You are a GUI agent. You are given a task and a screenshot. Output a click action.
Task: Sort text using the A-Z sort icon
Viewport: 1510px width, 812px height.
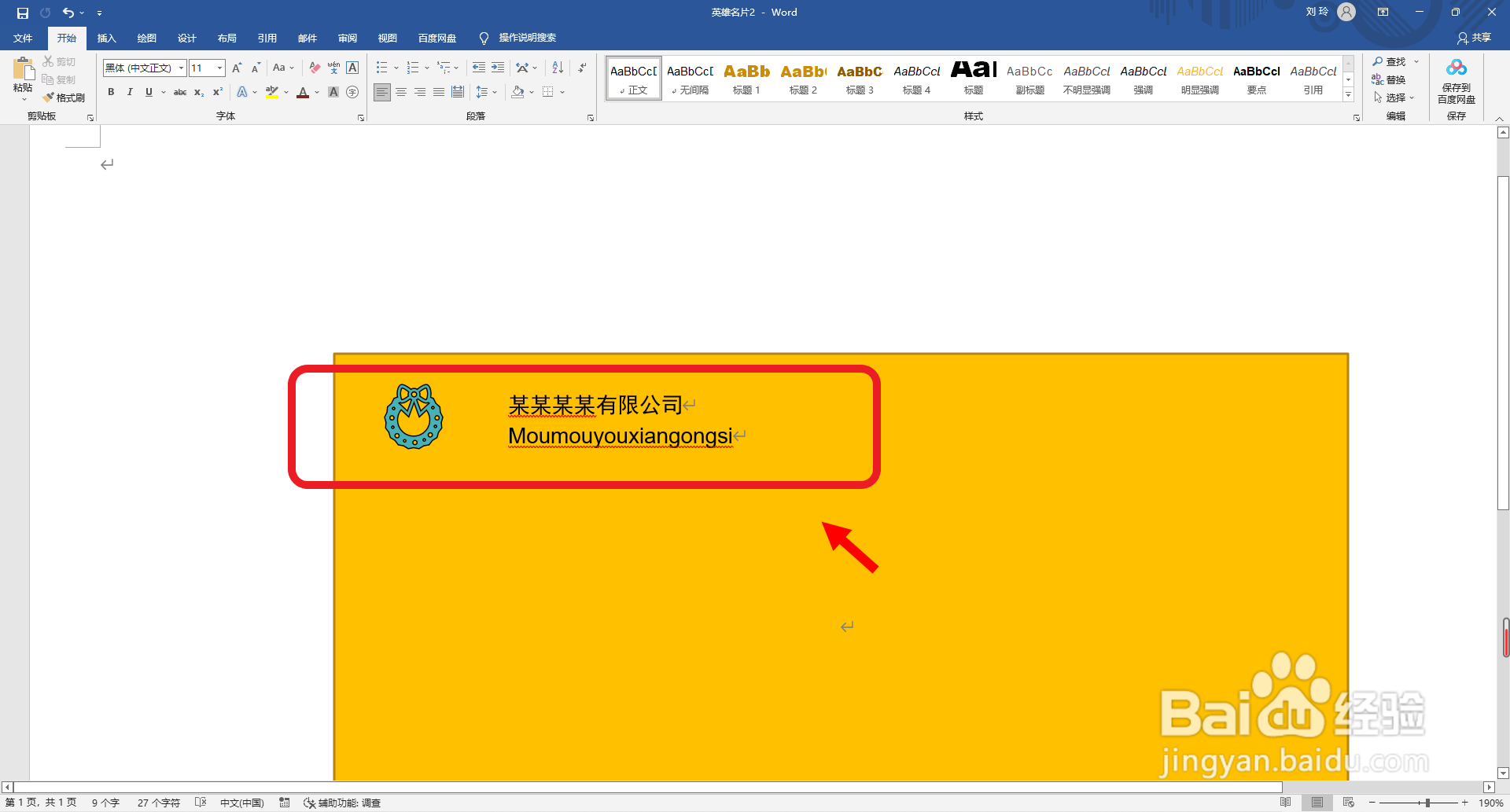point(558,68)
